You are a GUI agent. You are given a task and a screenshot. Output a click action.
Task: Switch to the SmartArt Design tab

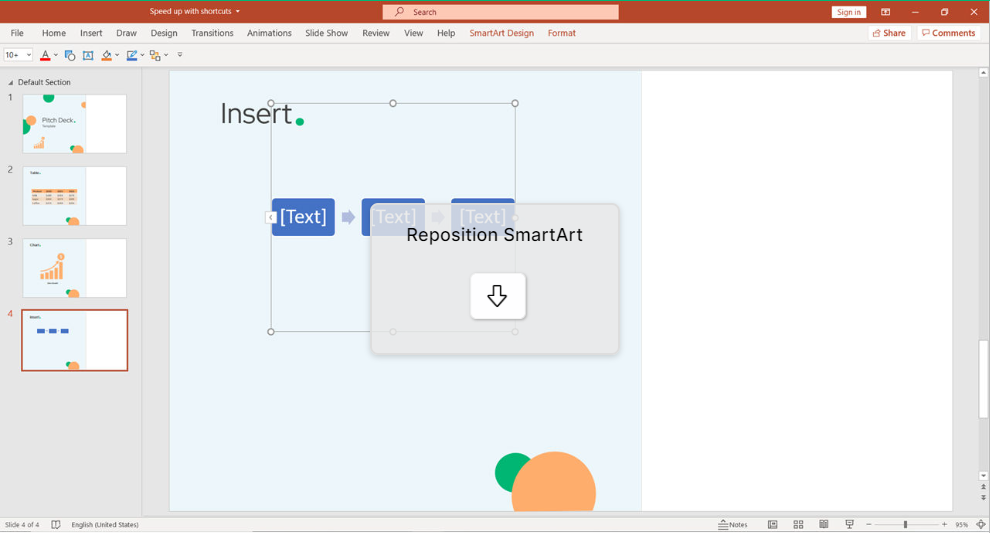(501, 33)
